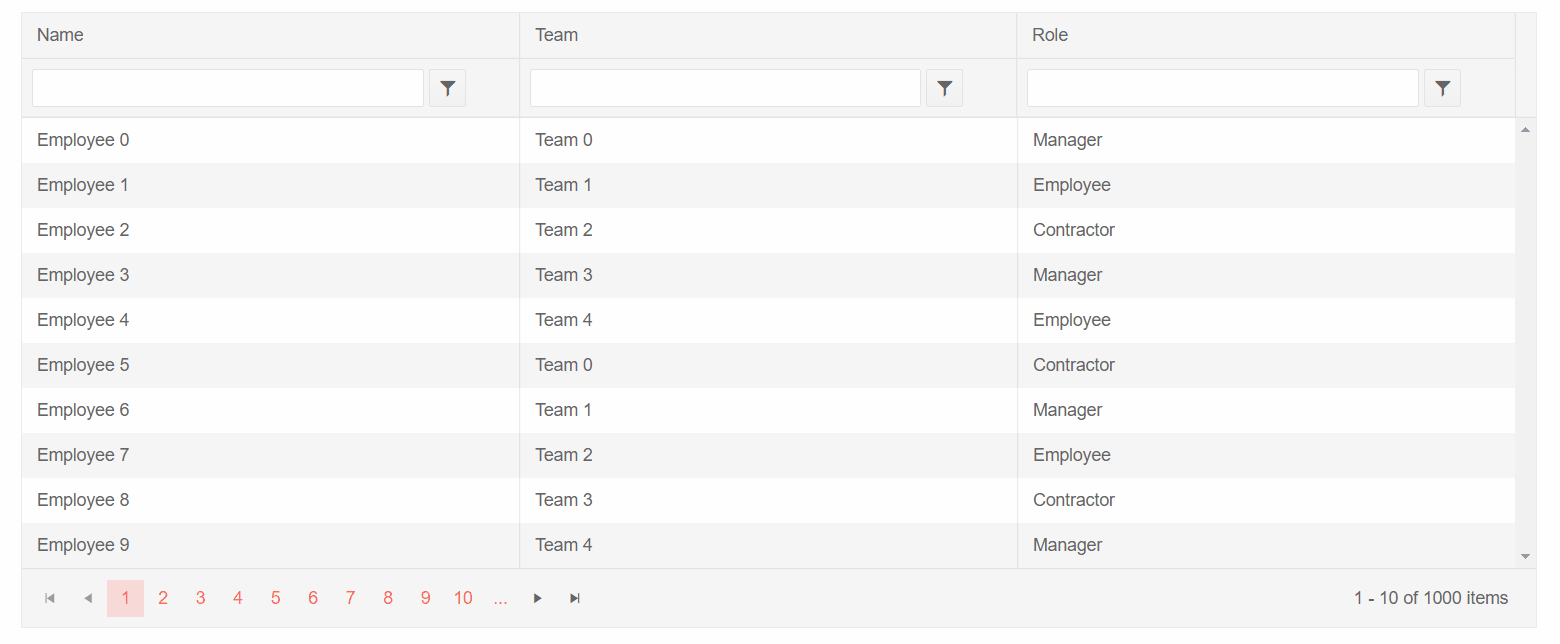Viewport: 1560px width, 644px height.
Task: Click Contractor role in Employee 2 row
Action: (1266, 230)
